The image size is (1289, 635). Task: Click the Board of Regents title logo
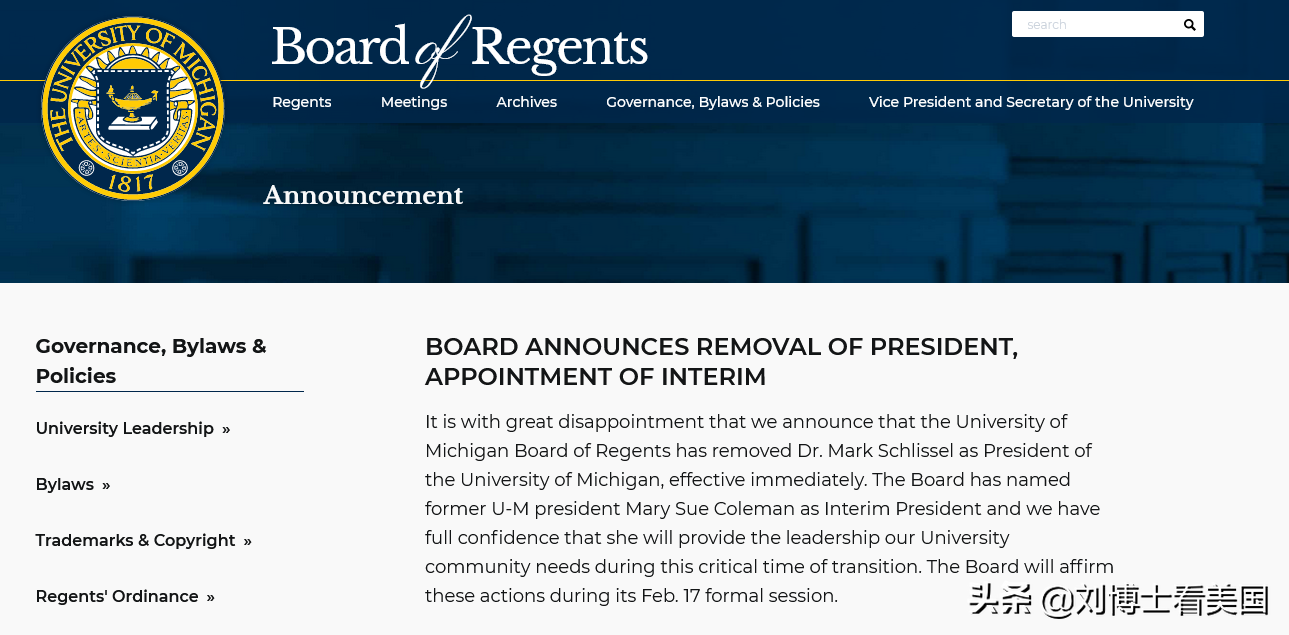click(x=459, y=48)
